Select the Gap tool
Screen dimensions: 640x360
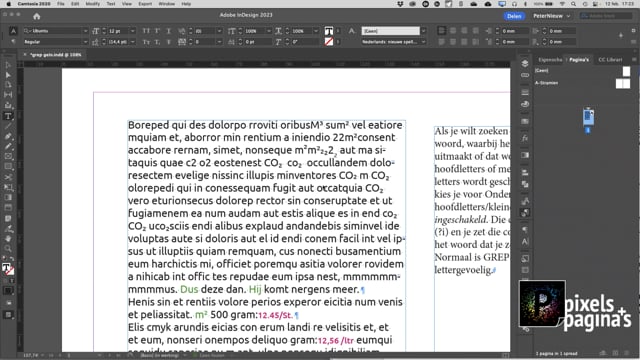pyautogui.click(x=8, y=95)
